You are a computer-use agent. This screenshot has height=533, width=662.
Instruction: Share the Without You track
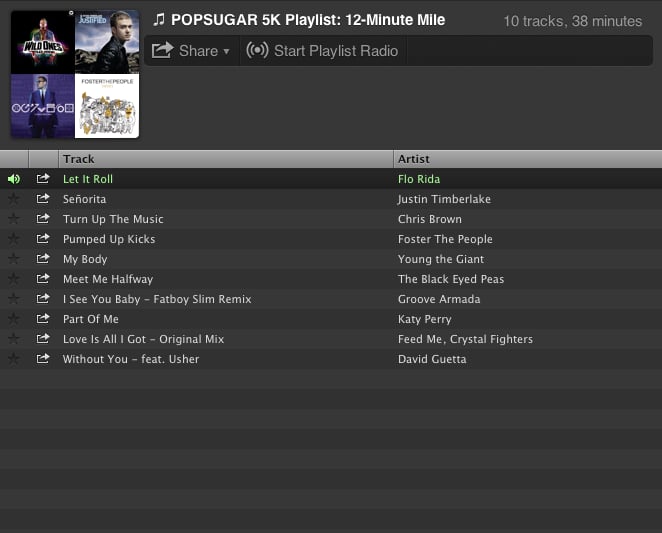43,359
